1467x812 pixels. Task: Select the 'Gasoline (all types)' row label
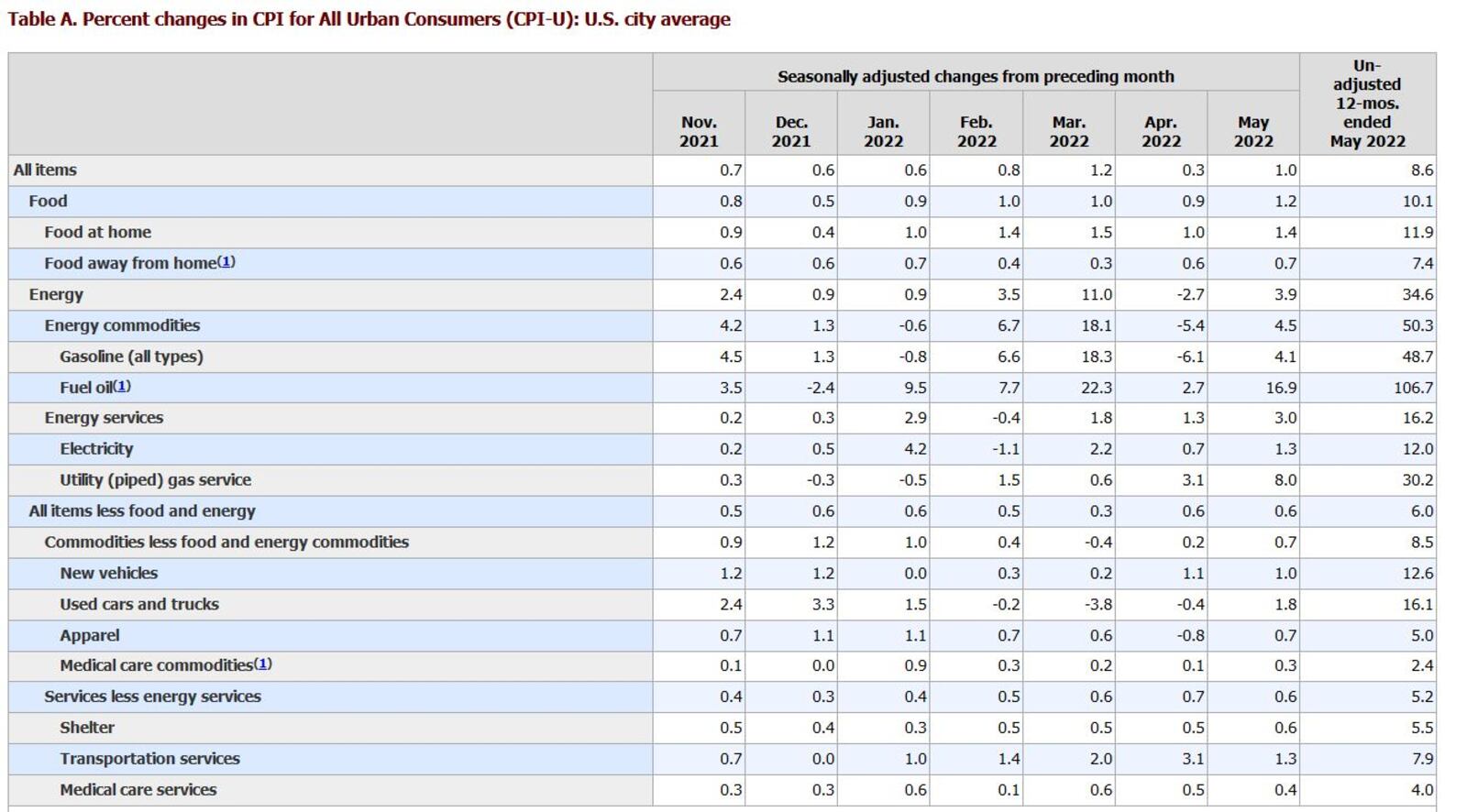pos(131,357)
